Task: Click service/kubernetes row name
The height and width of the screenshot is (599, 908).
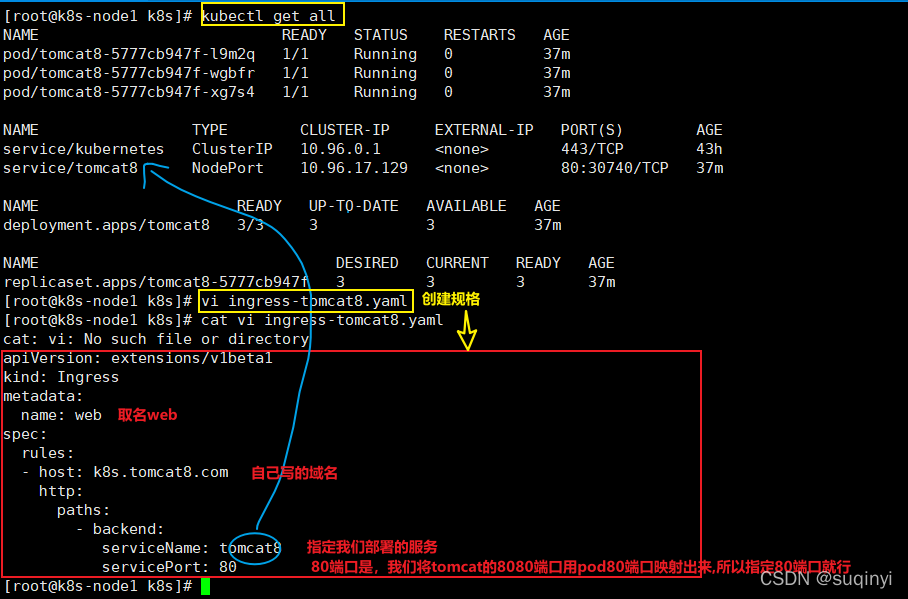Action: click(83, 149)
